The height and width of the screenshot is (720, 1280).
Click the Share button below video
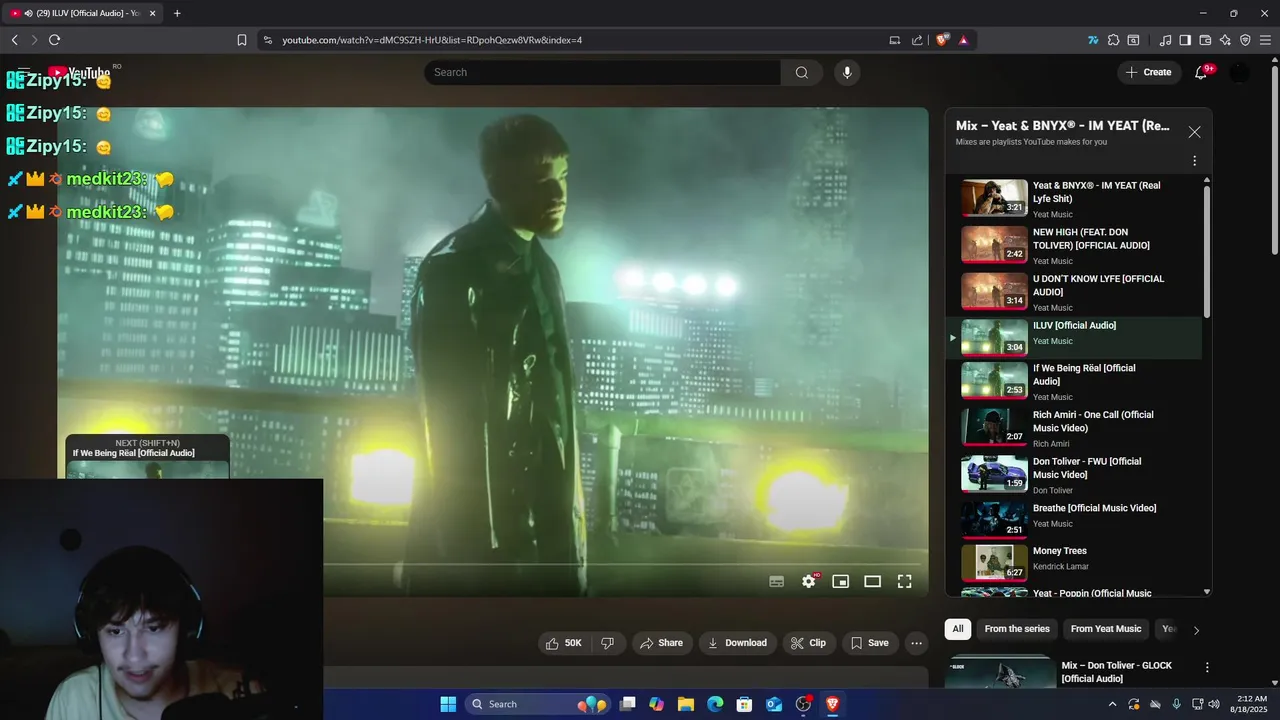[x=662, y=643]
